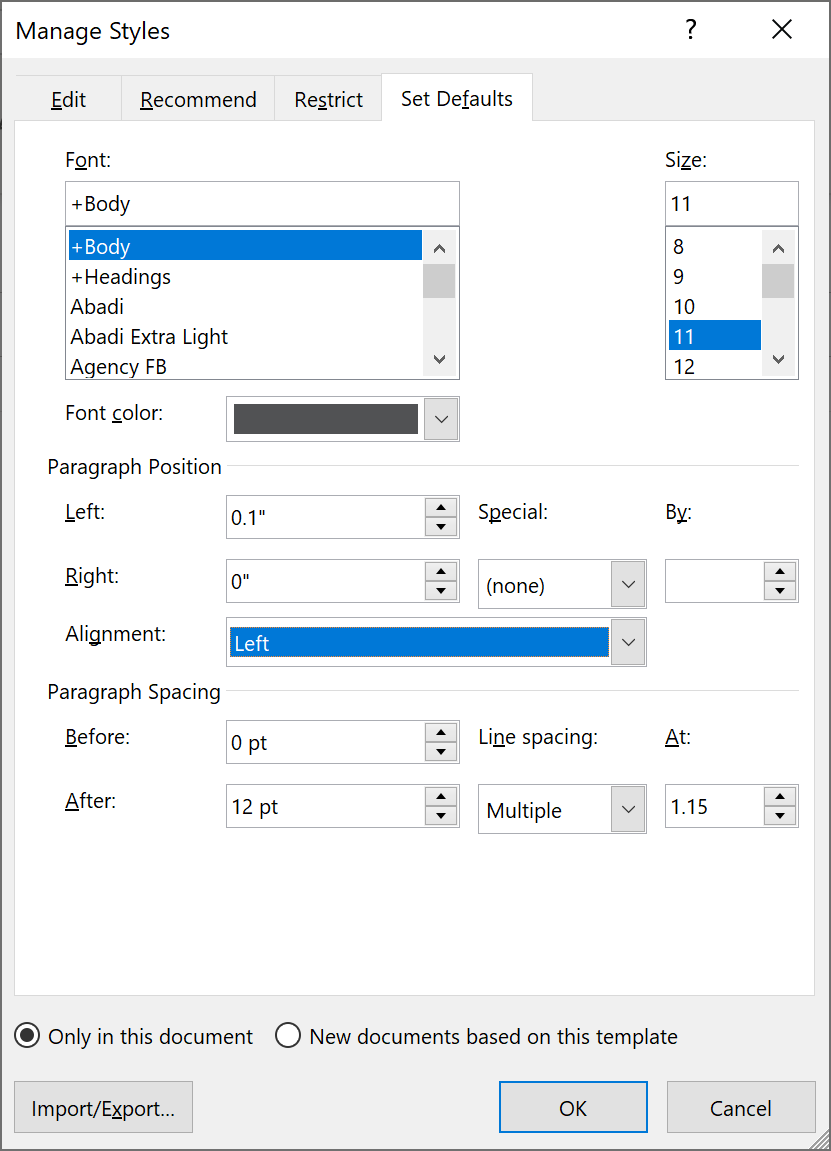Screen dimensions: 831x1151
Task: Open the Font color picker arrow
Action: click(441, 419)
